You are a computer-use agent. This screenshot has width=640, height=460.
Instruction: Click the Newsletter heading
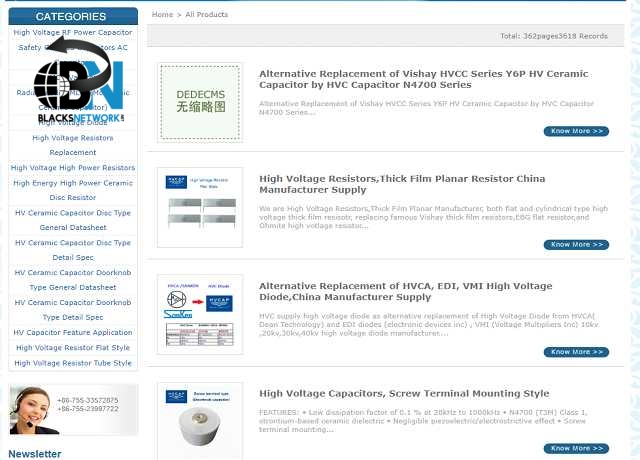(35, 454)
